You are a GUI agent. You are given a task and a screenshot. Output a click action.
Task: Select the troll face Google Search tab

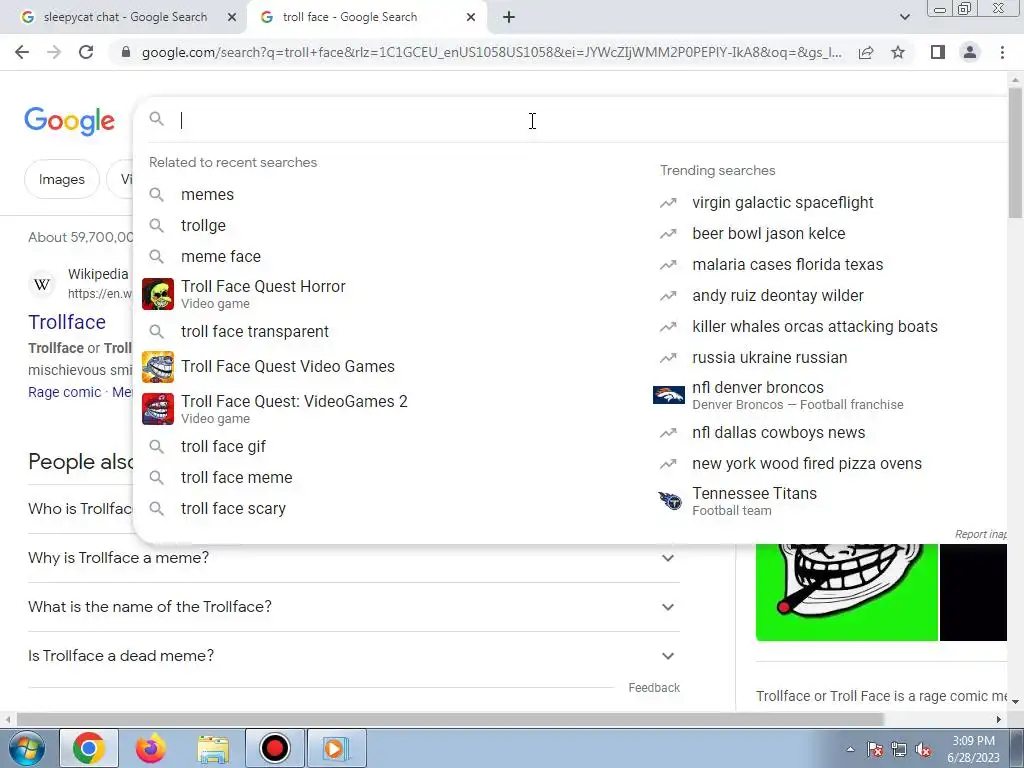[x=366, y=18]
